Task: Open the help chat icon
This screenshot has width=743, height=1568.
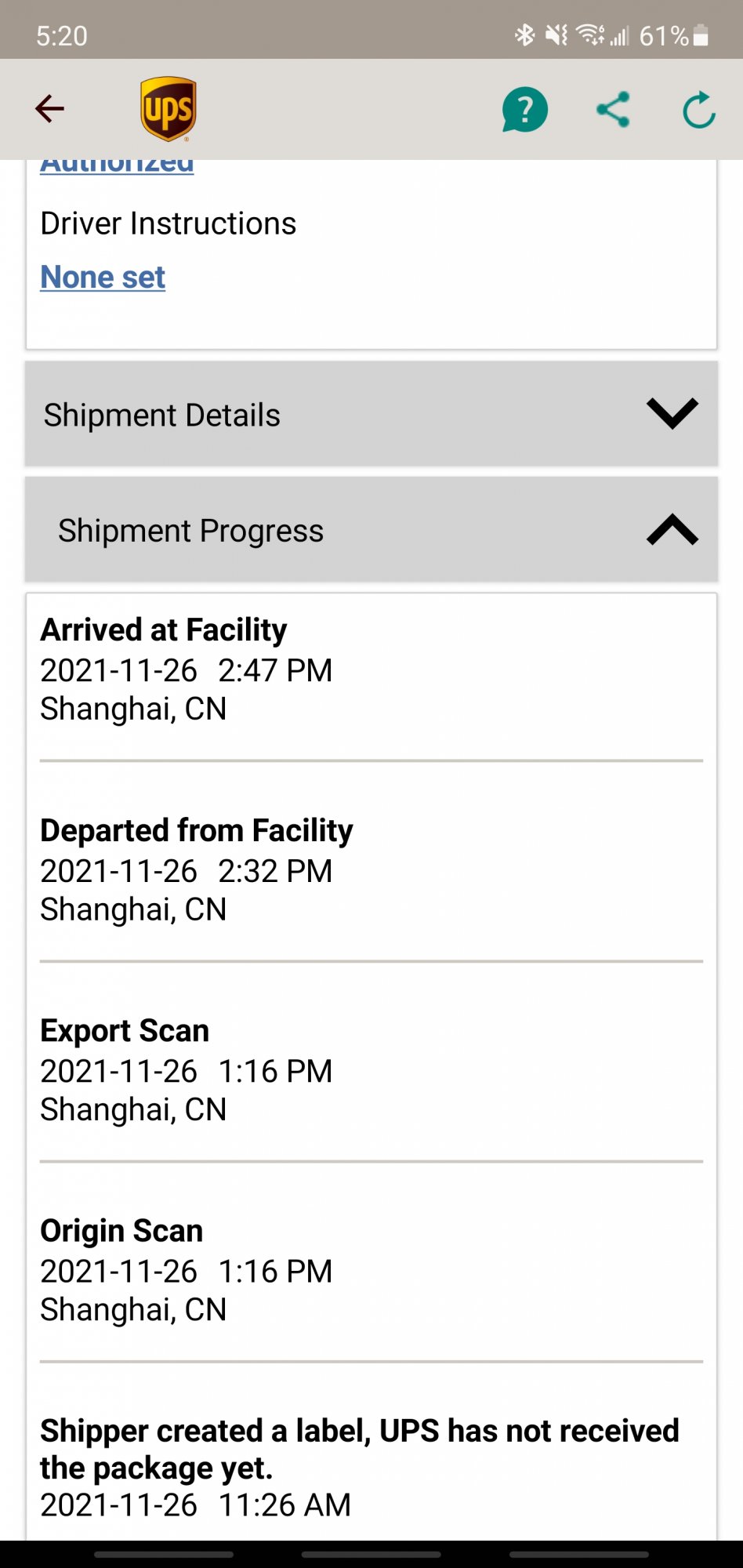Action: pos(524,109)
